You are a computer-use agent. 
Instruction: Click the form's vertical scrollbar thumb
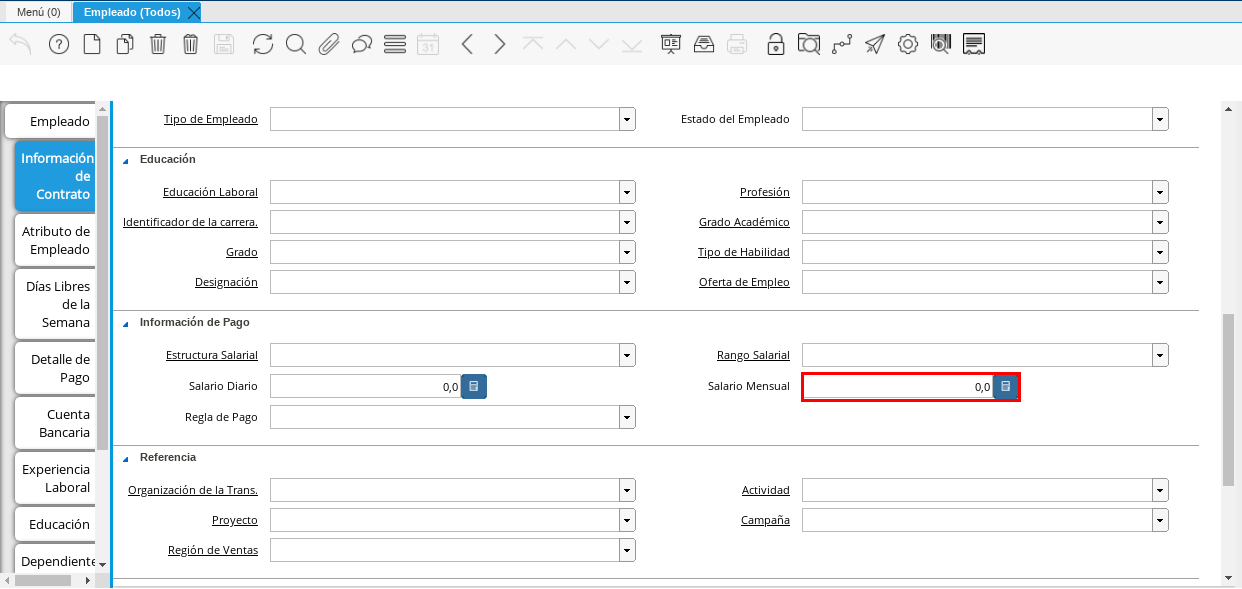(x=1229, y=399)
